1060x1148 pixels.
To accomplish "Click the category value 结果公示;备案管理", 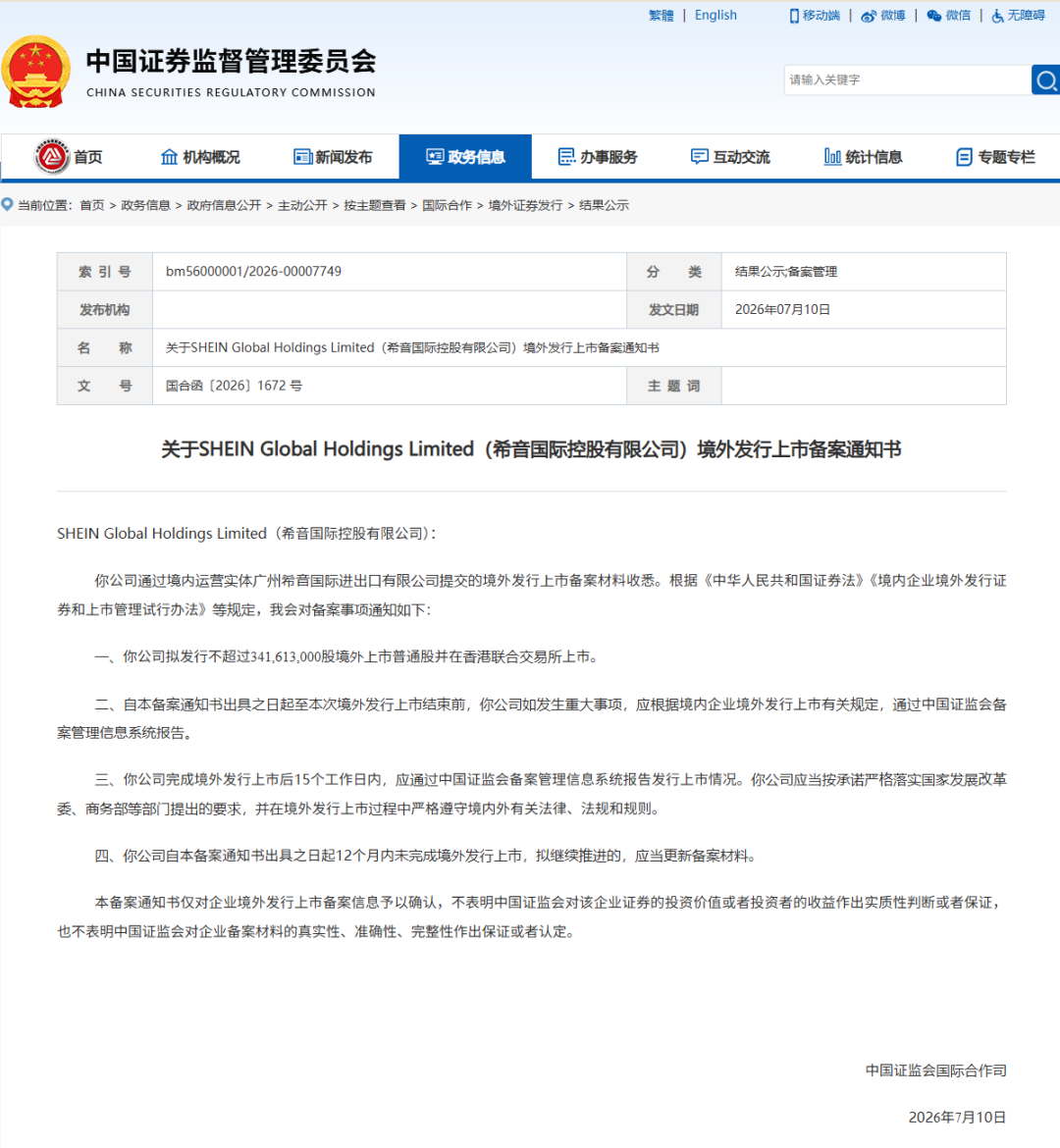I will (786, 272).
